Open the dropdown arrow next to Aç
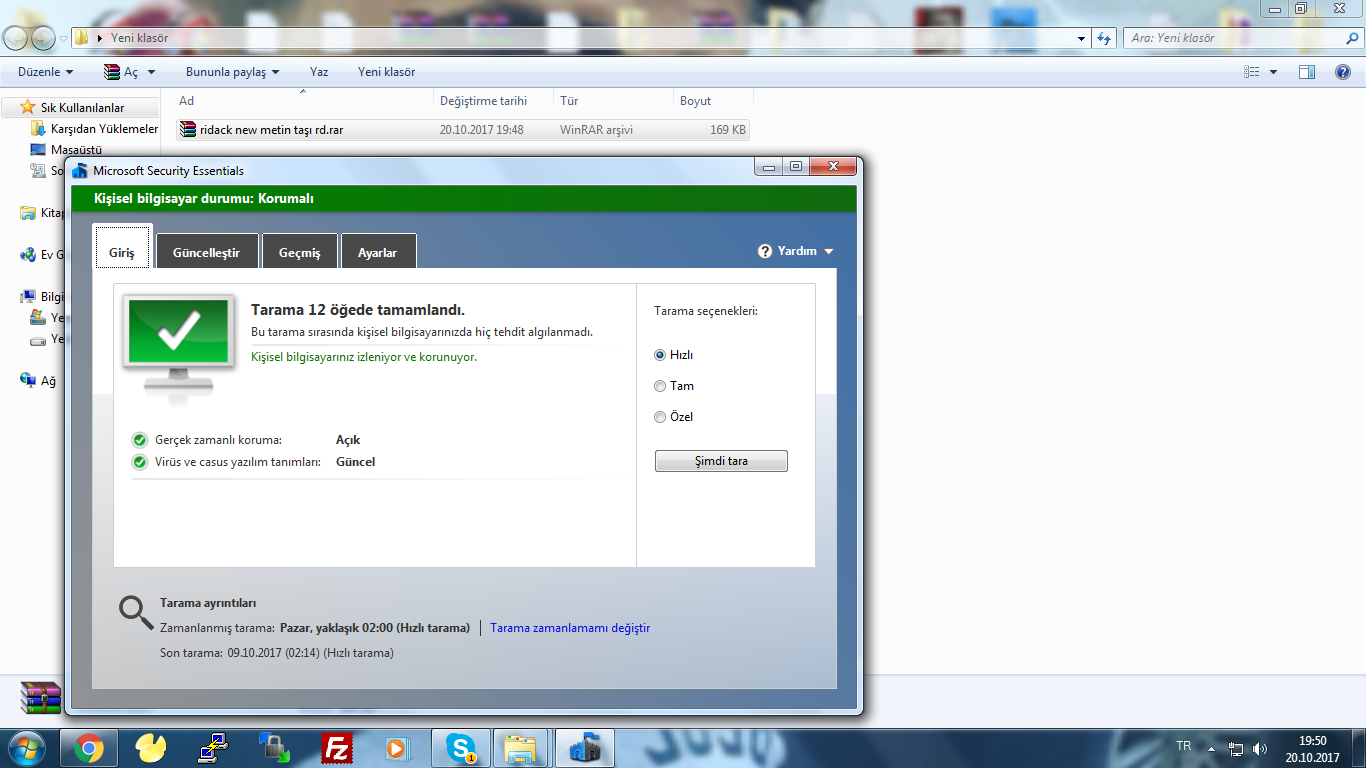Screen dimensions: 1366x768 [x=151, y=72]
